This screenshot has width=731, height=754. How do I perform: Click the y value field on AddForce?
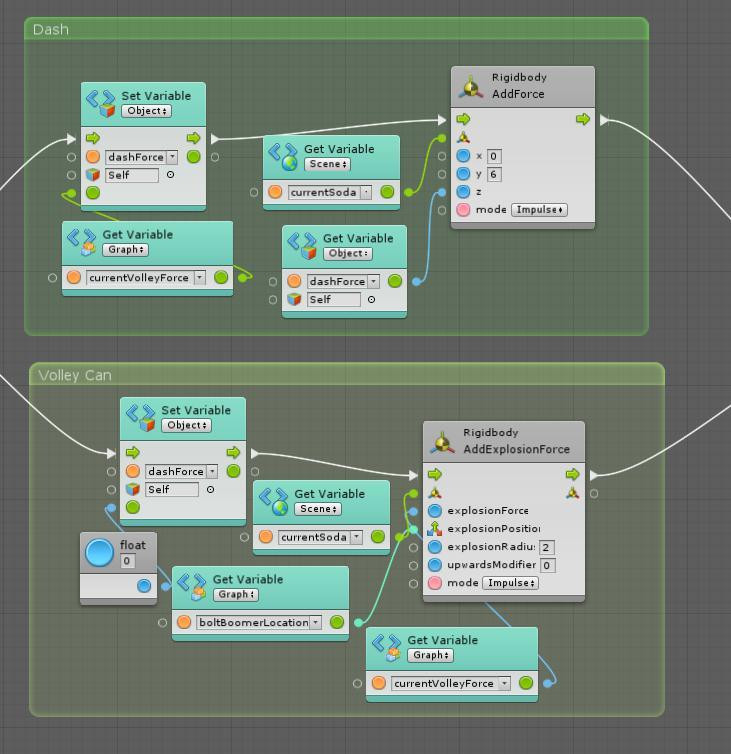[x=494, y=174]
